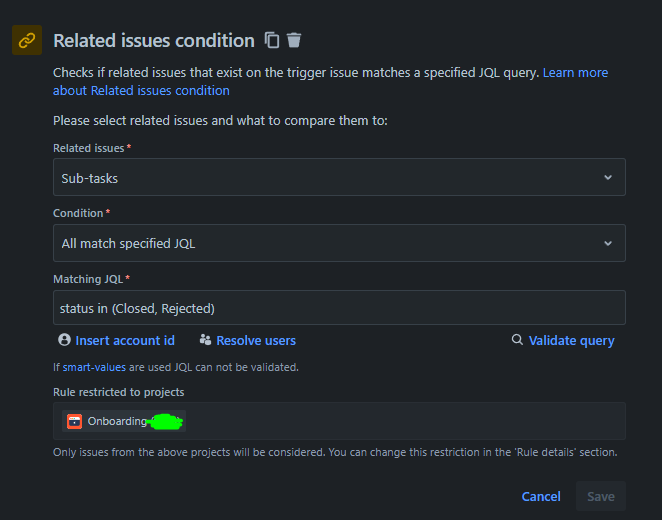Viewport: 662px width, 520px height.
Task: Click the Validate query link
Action: click(571, 340)
